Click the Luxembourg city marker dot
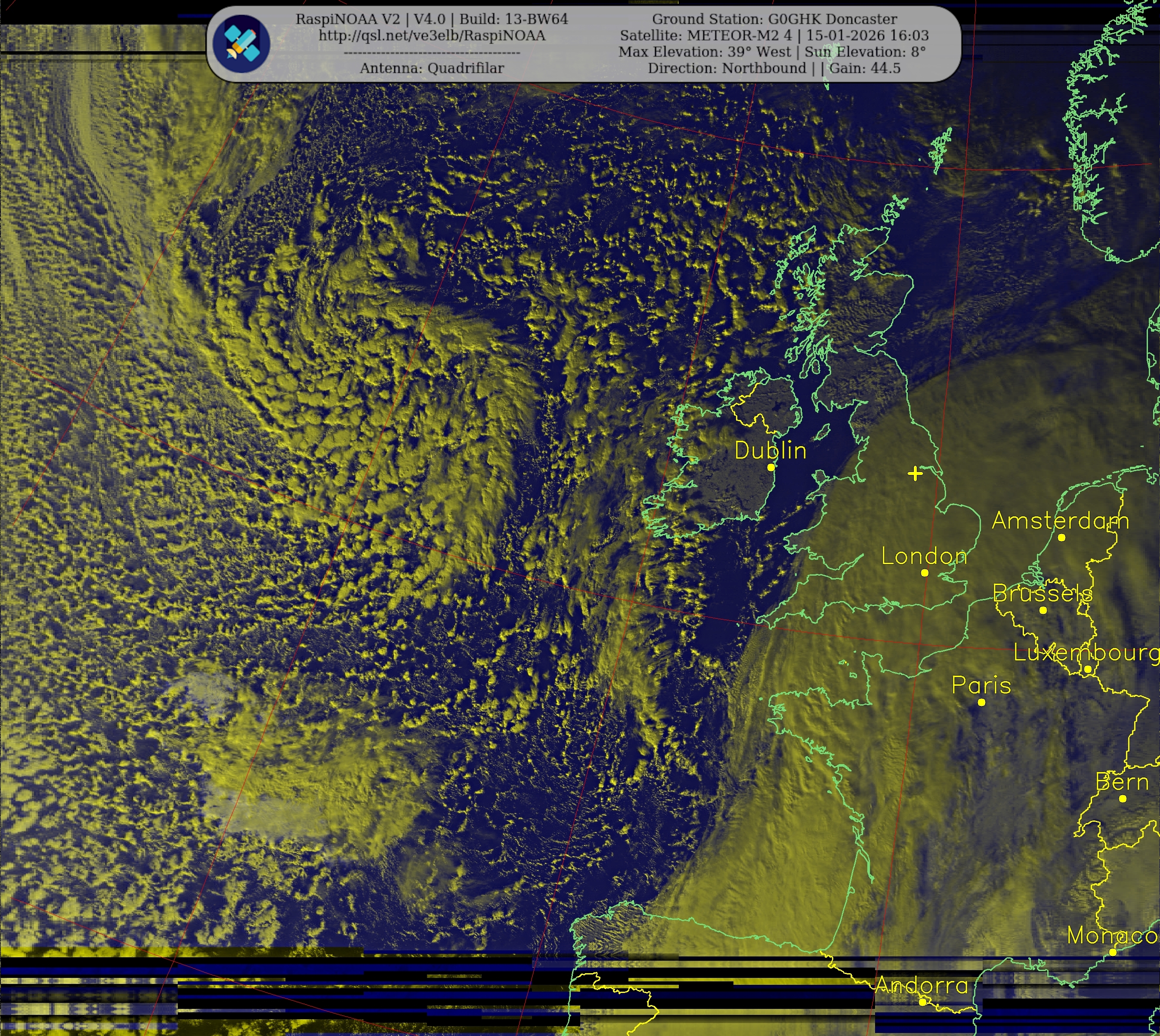Screen dimensions: 1160x1036 [x=1087, y=669]
